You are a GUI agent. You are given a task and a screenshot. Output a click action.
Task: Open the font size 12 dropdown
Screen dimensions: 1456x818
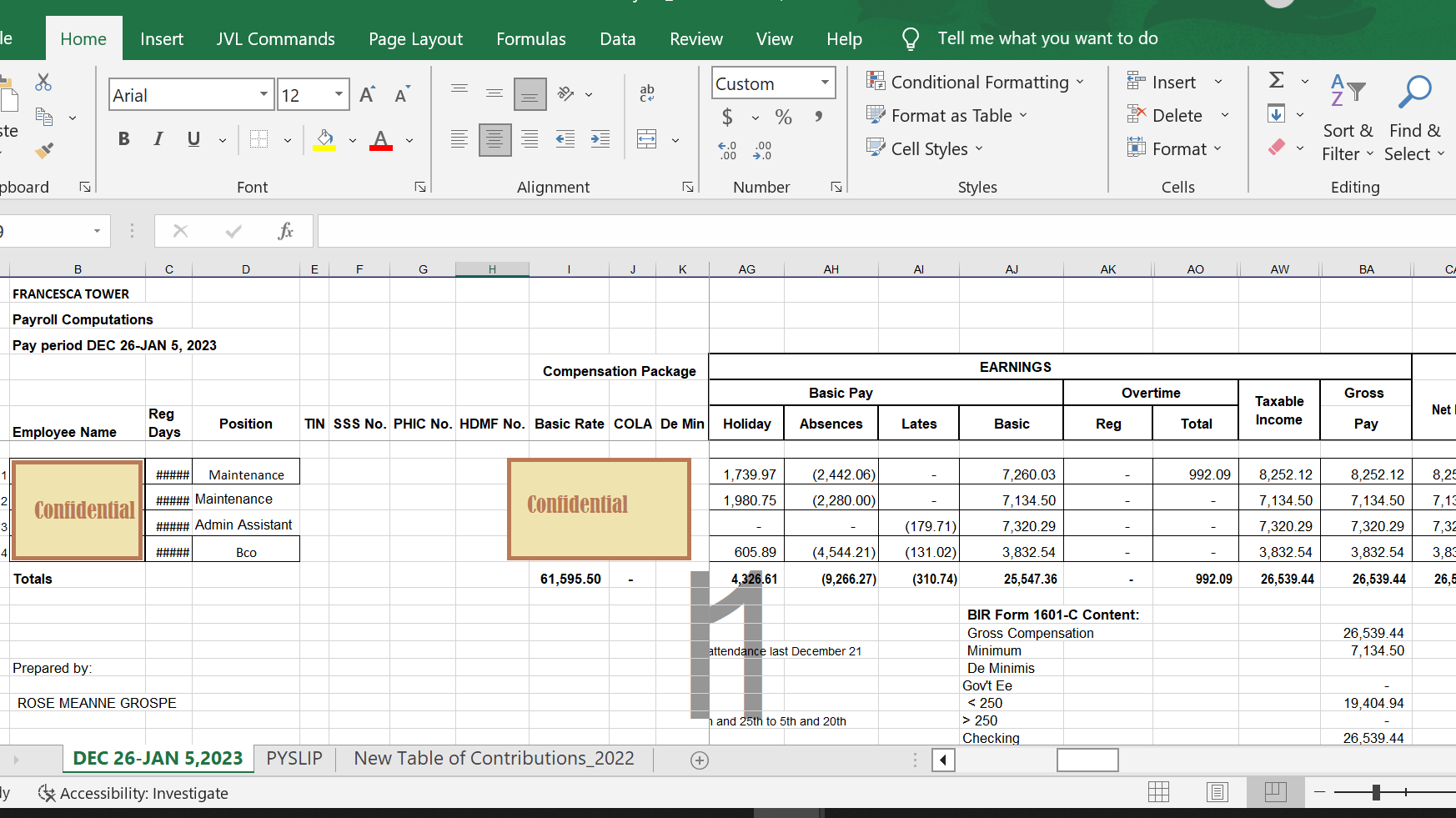coord(339,94)
